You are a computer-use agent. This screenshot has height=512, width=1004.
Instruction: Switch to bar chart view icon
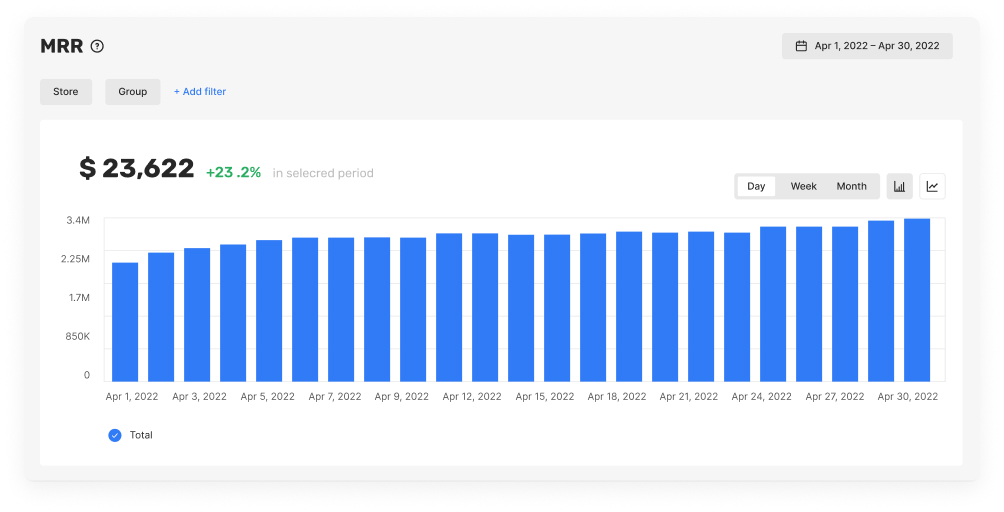tap(900, 186)
